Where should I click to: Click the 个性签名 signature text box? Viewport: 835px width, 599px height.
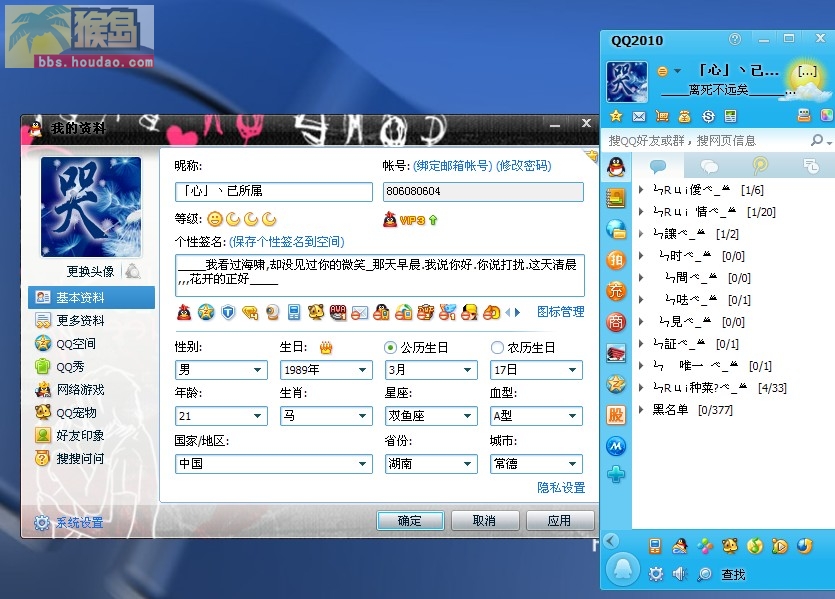[380, 275]
